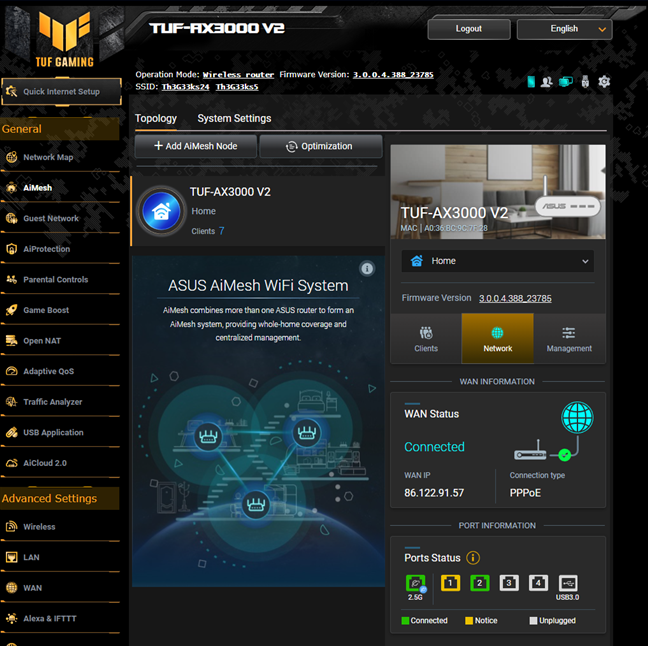Click Add AiMesh Node button
648x646 pixels.
pos(195,146)
